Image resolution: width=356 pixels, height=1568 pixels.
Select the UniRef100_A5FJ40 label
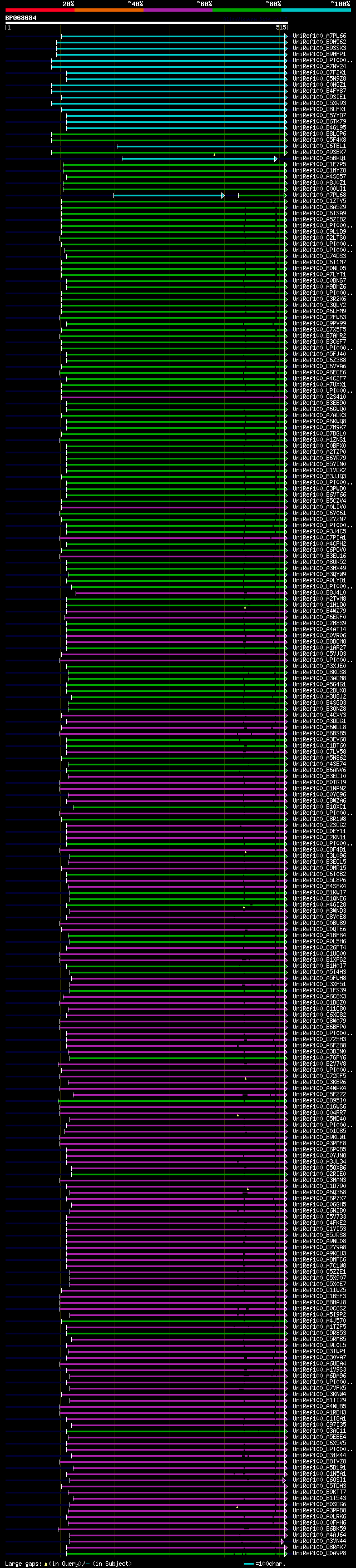tap(319, 354)
